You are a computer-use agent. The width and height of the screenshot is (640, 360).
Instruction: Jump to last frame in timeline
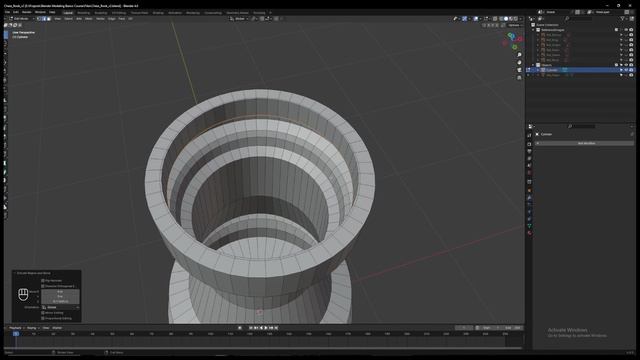pyautogui.click(x=276, y=328)
